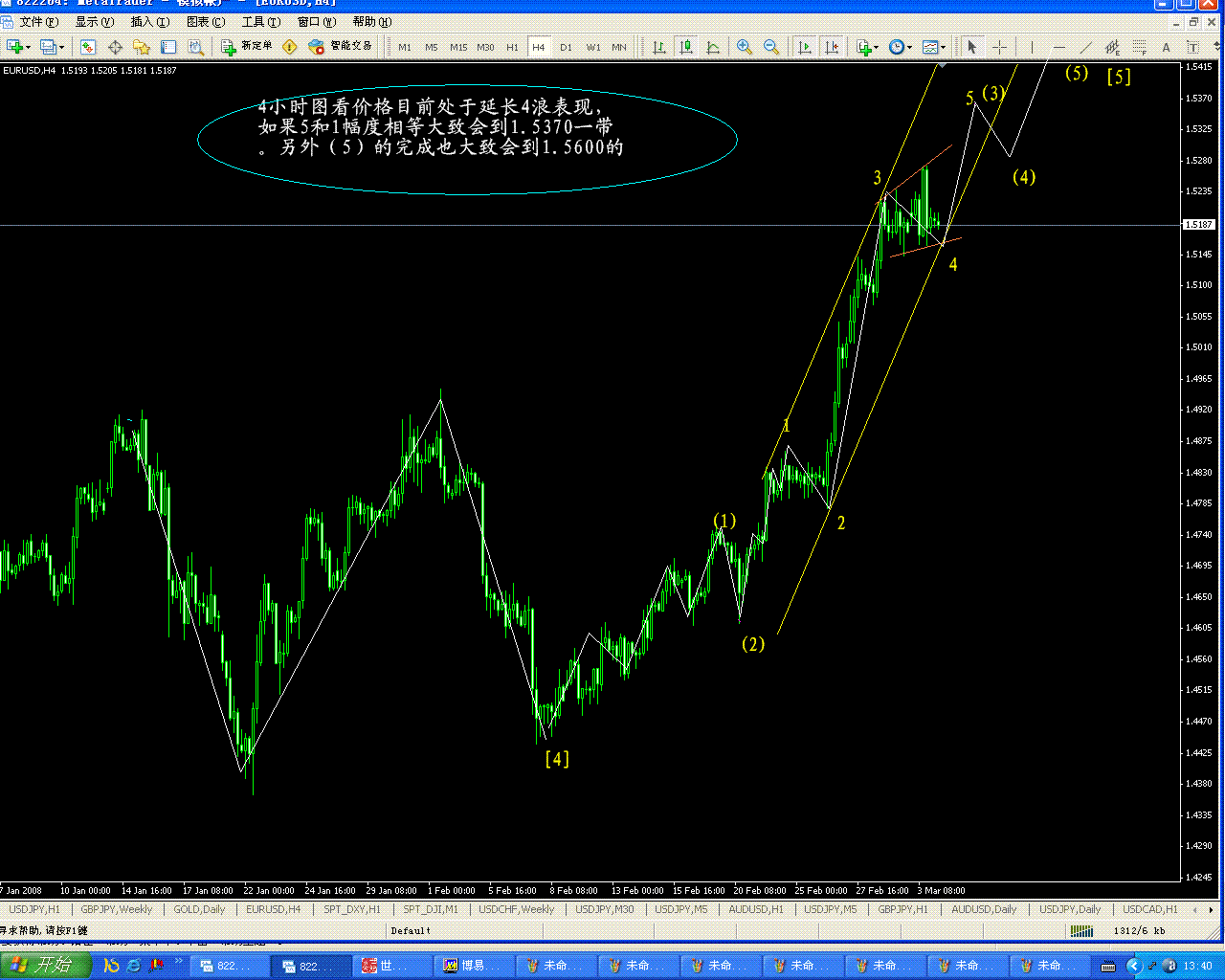Expand the Templates dropdown arrow

(x=943, y=47)
